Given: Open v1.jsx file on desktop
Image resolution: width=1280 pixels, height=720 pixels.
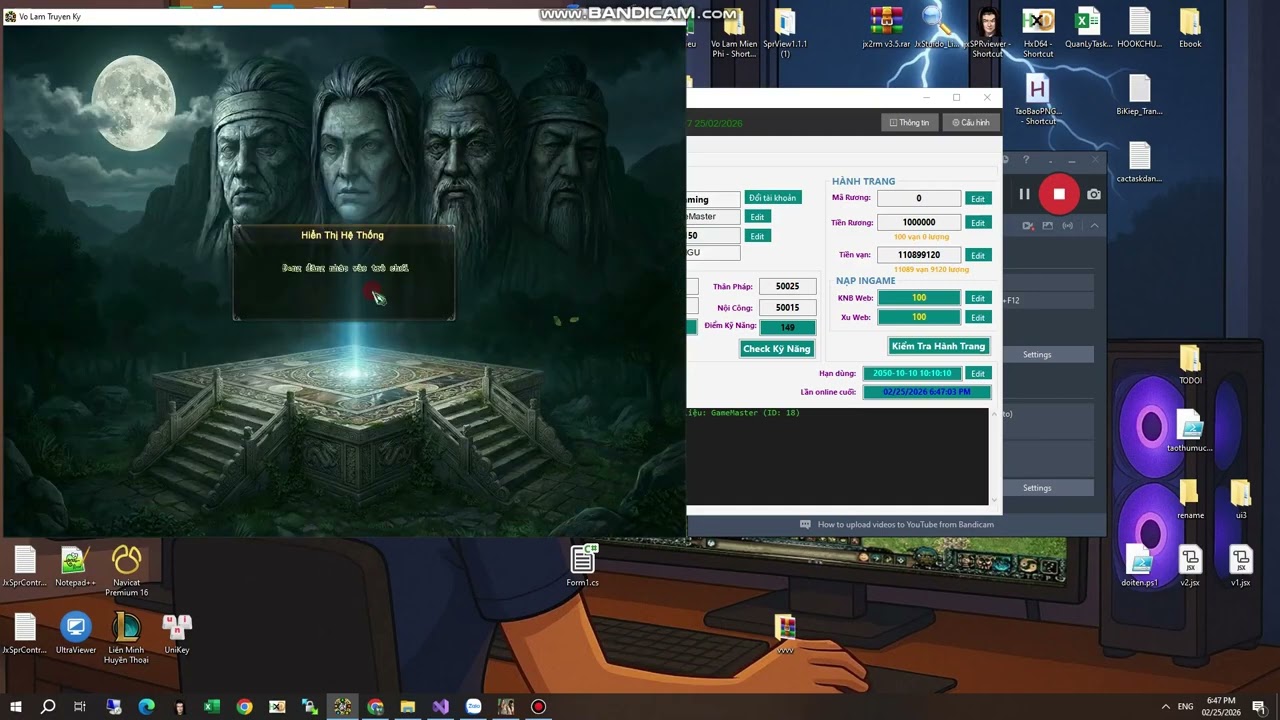Looking at the screenshot, I should (x=1240, y=567).
